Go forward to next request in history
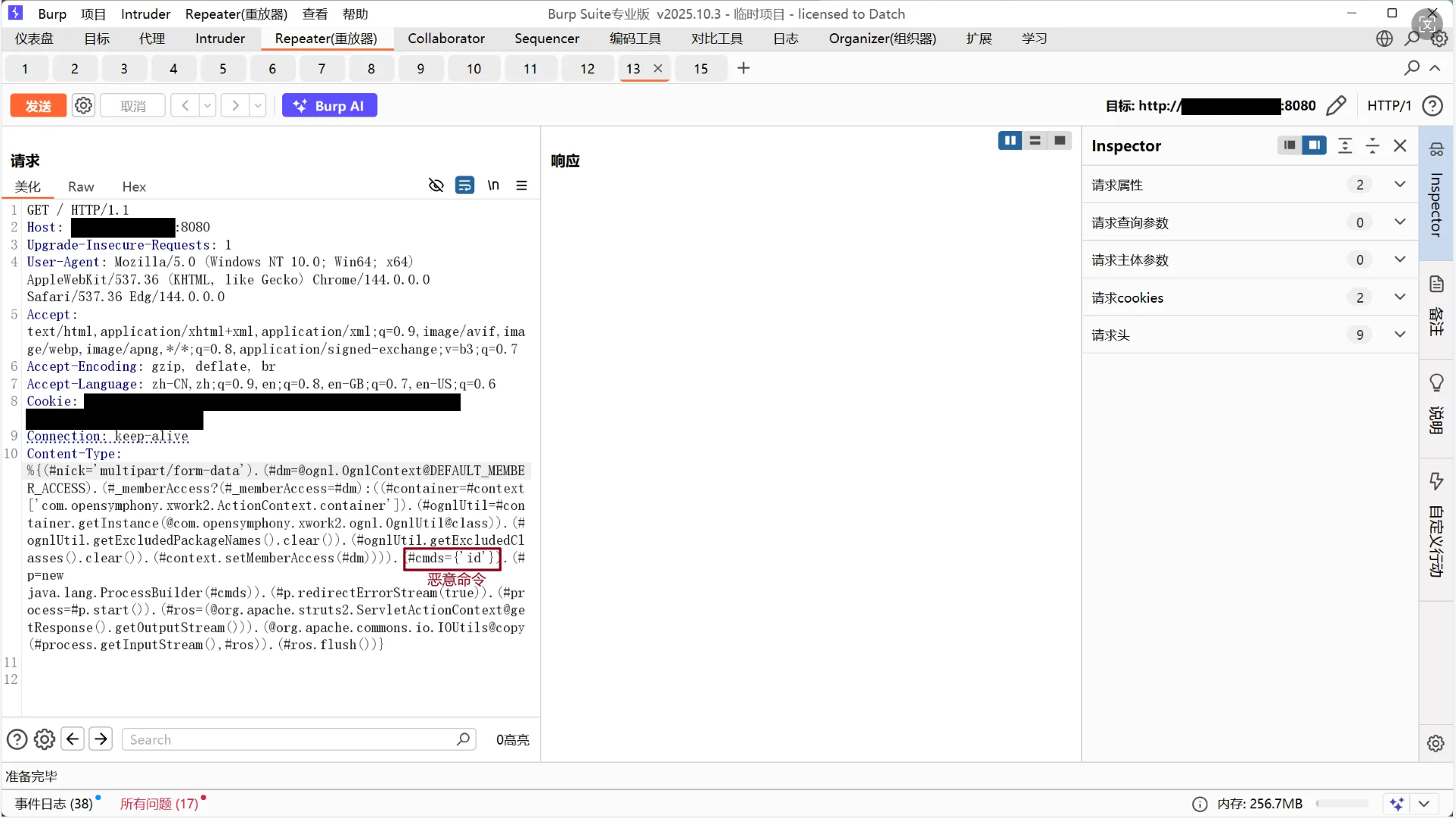1456x818 pixels. 235,106
